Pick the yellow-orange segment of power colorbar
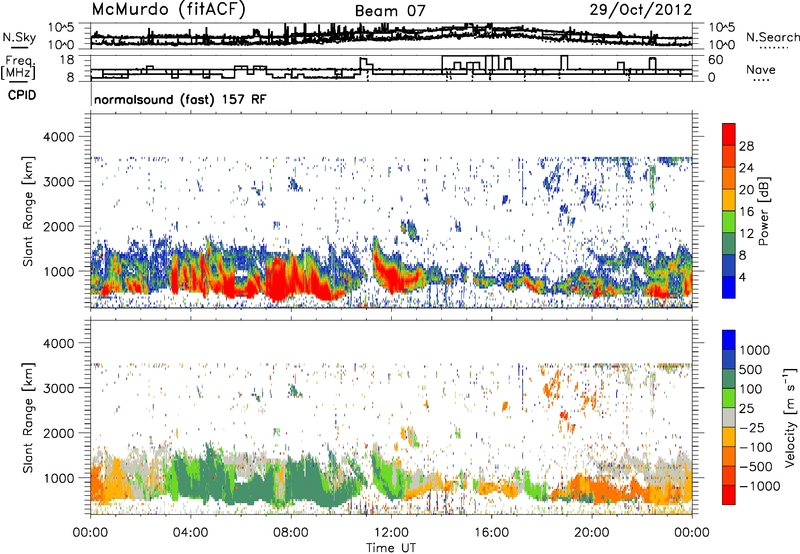The image size is (800, 554). coord(729,200)
